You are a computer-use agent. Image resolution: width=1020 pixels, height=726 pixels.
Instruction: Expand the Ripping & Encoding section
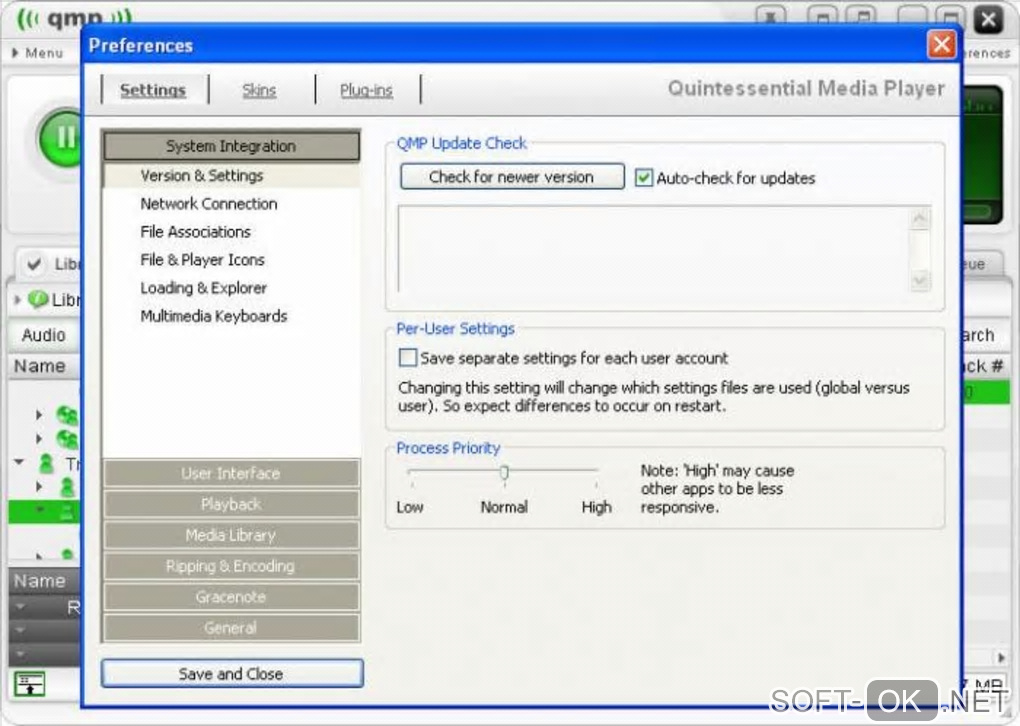[x=231, y=566]
